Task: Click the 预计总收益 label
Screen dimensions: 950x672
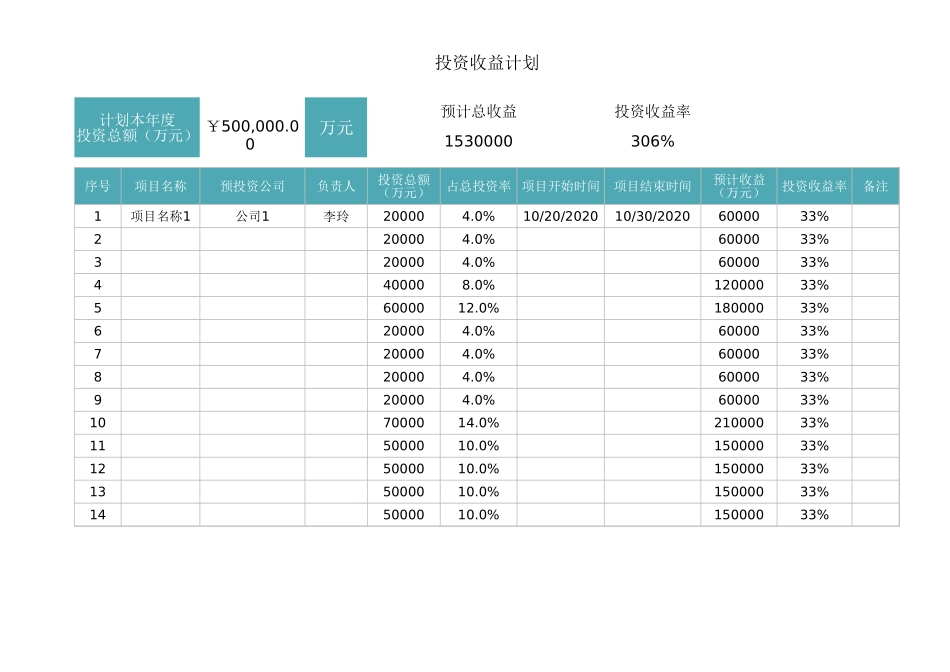Action: tap(479, 111)
